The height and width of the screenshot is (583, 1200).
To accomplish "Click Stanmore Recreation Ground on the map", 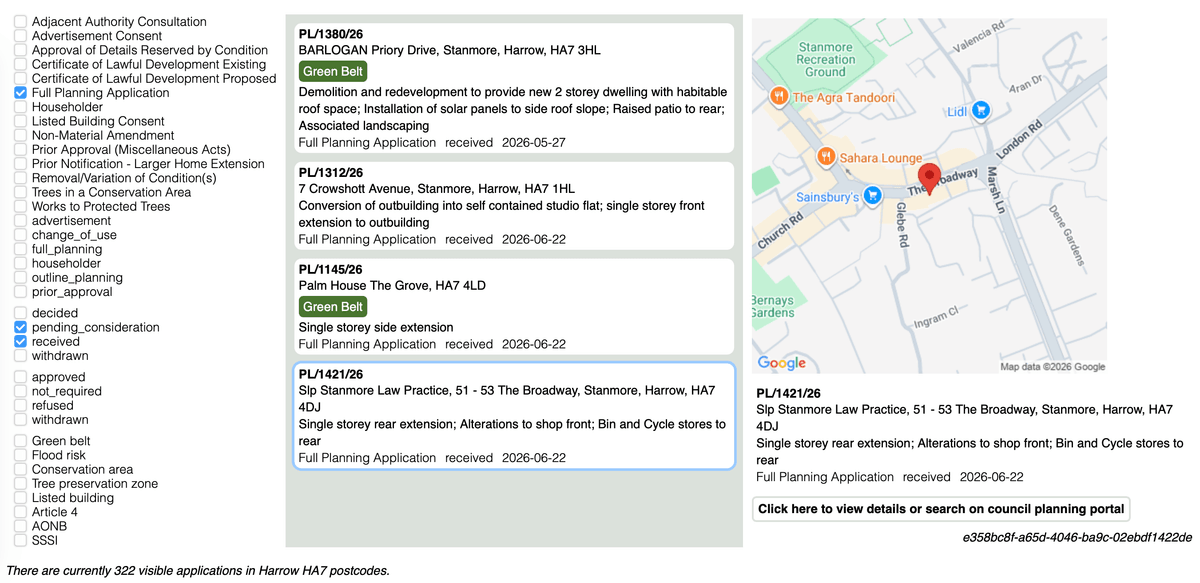I will (825, 59).
